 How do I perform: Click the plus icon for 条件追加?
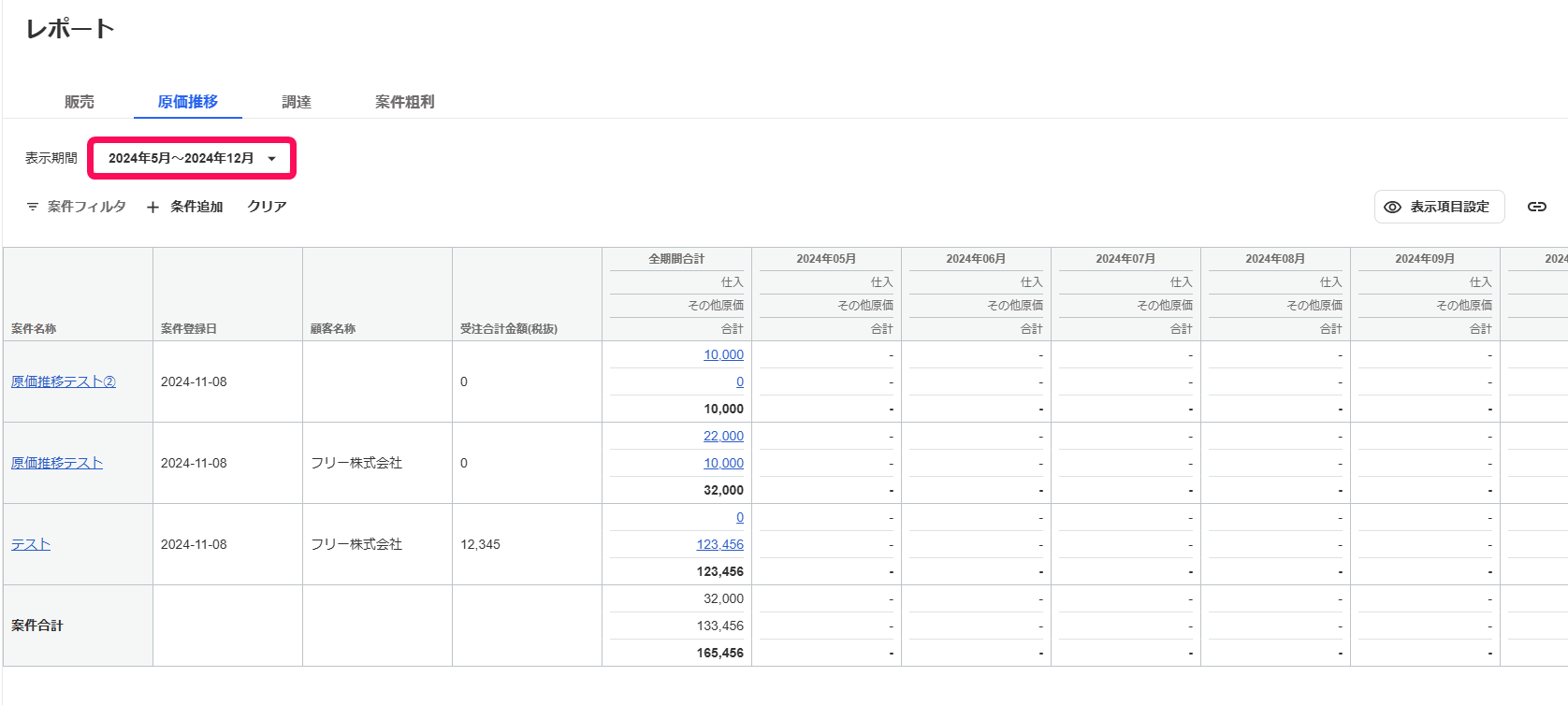coord(153,208)
